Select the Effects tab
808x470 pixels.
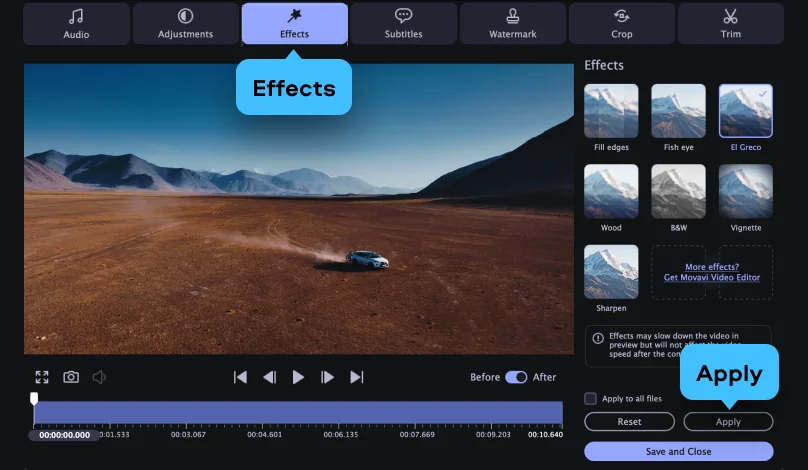[294, 24]
